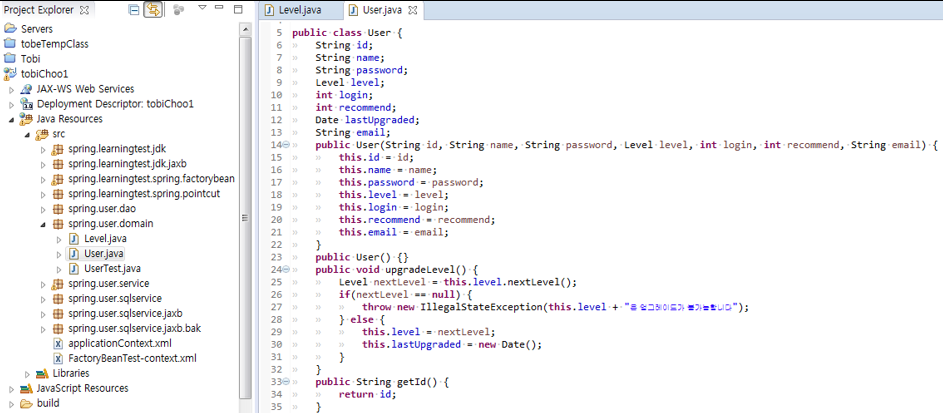Screen dimensions: 943x413
Task: Click the Java Resources icon
Action: click(26, 119)
